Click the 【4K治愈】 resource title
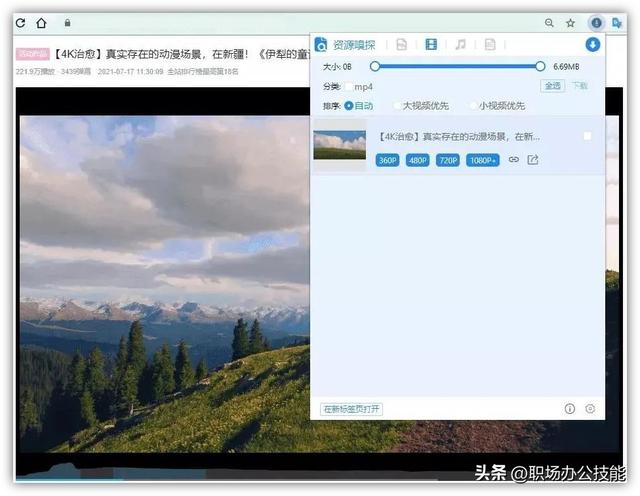 pos(459,136)
